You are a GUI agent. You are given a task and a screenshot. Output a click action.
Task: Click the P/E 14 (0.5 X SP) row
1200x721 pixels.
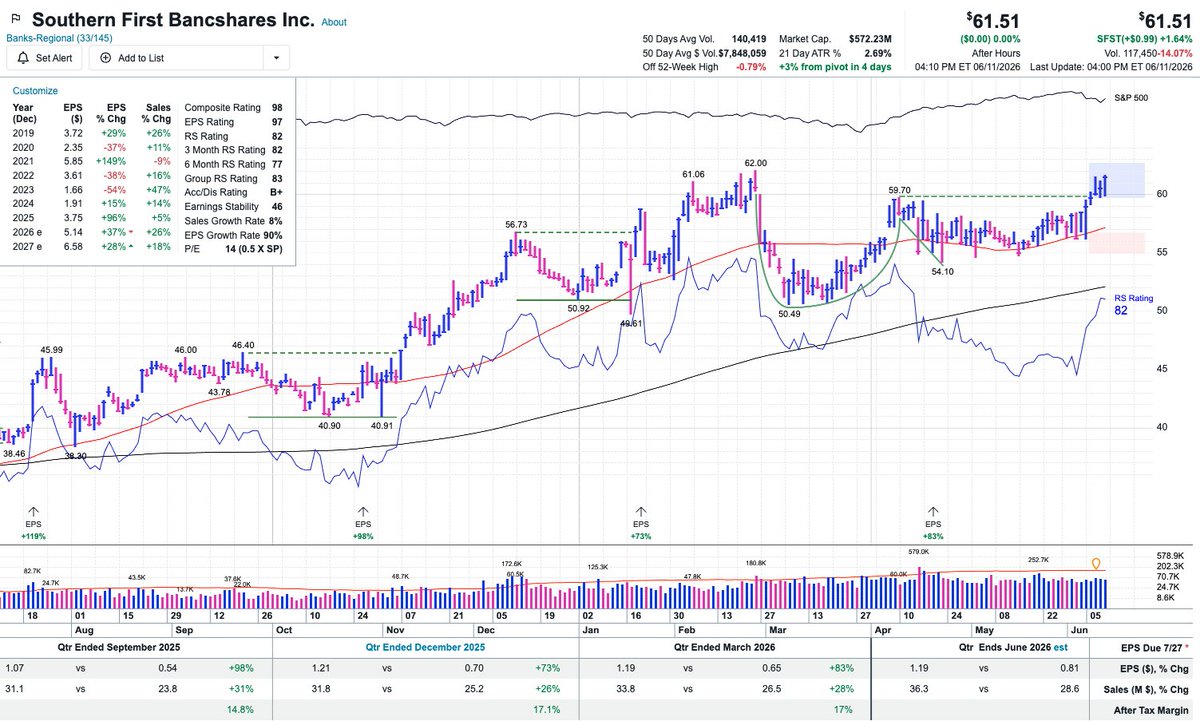(234, 249)
